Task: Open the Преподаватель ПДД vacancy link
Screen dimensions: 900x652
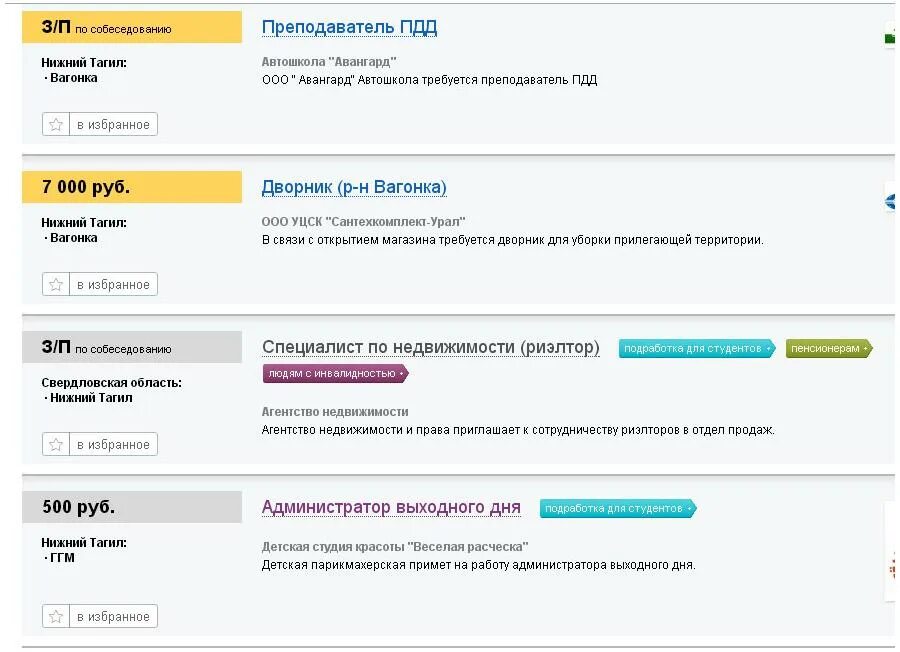Action: 349,28
